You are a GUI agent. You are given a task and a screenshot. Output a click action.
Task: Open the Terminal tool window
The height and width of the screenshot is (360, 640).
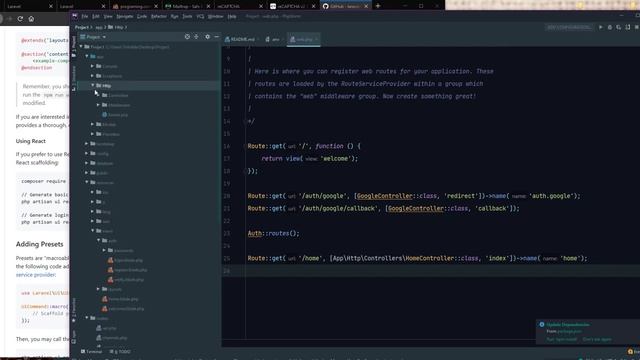[91, 351]
